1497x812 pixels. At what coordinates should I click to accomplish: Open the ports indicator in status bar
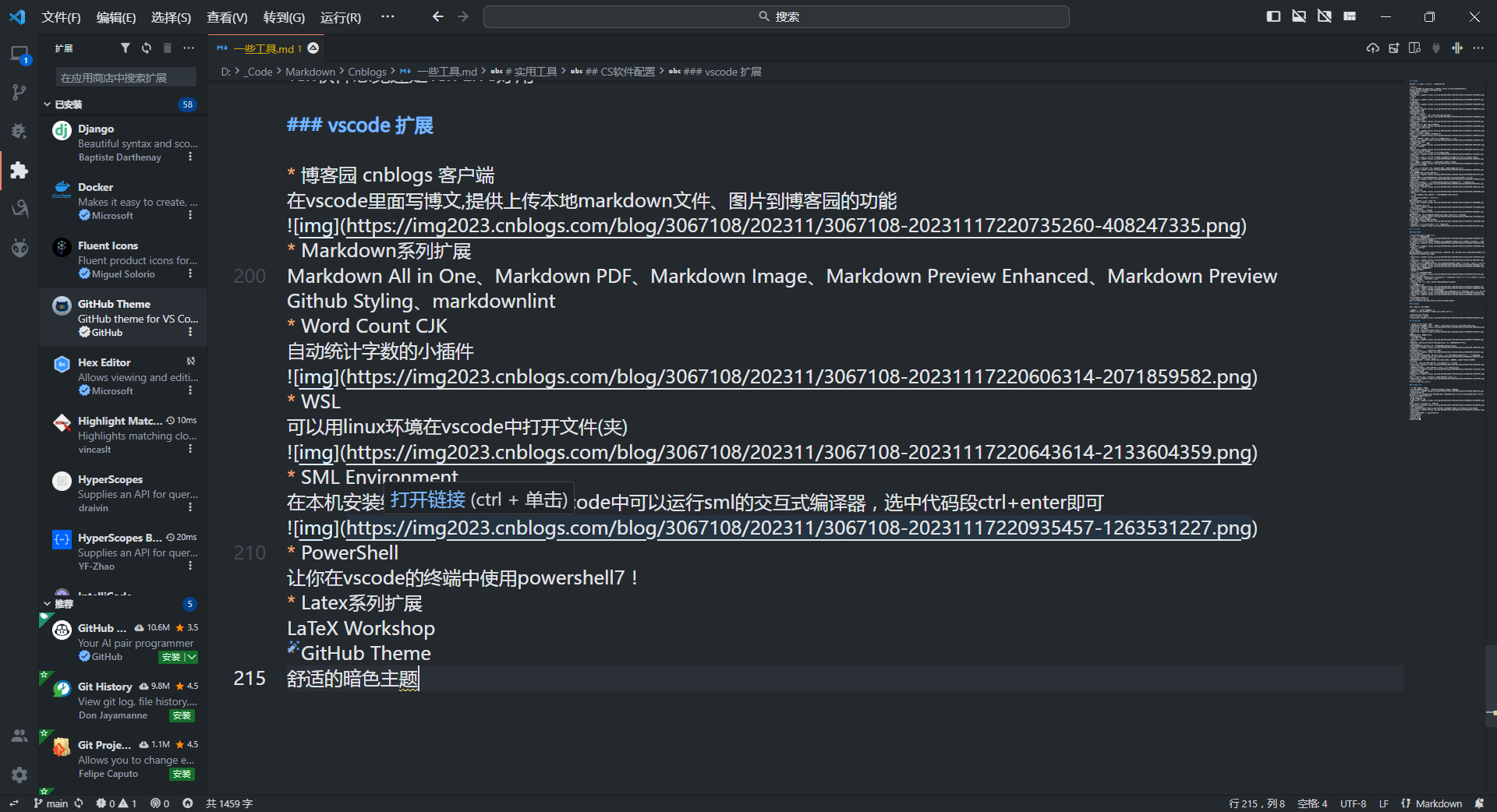coord(159,803)
